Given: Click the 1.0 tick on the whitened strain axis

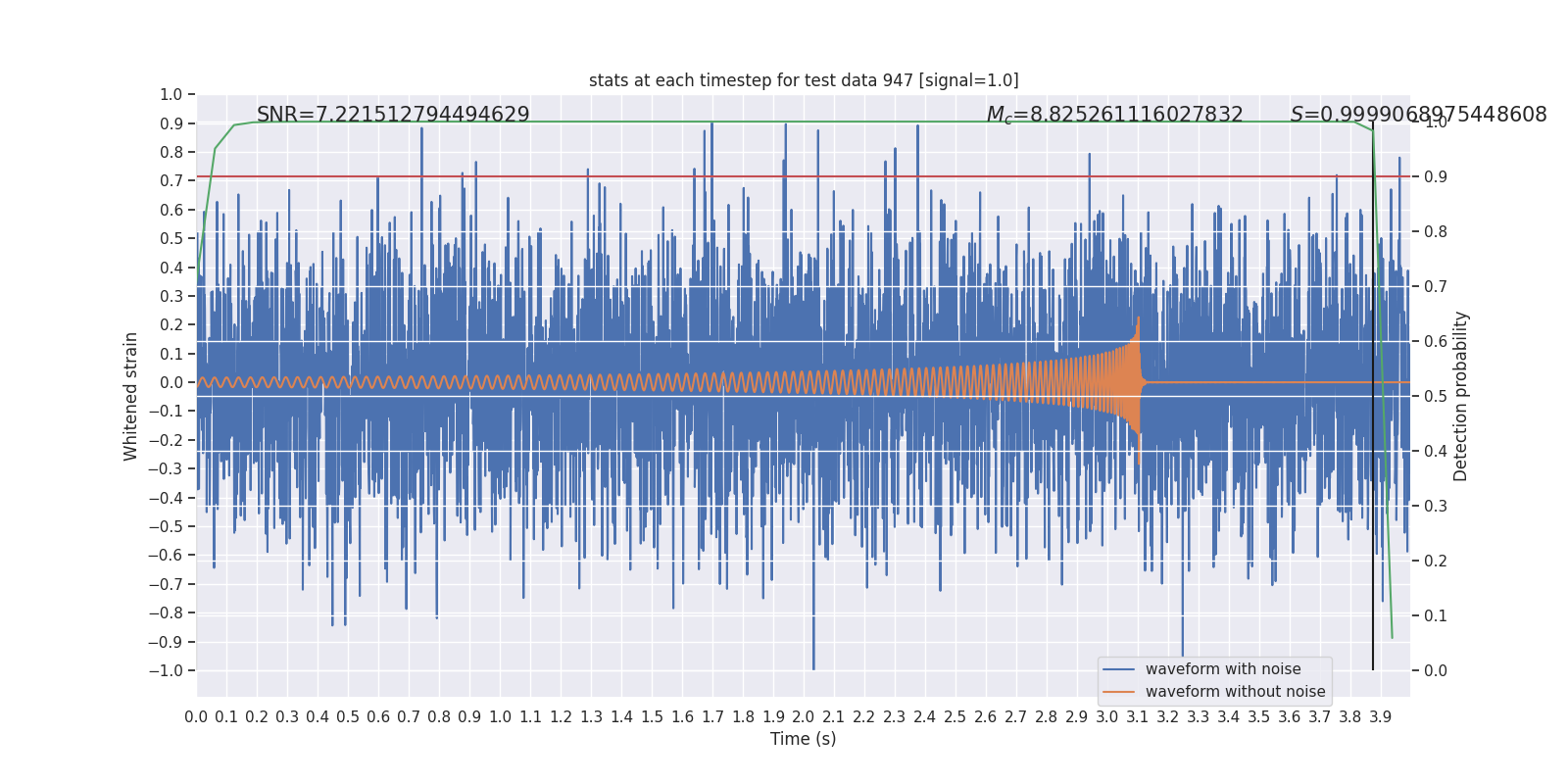Looking at the screenshot, I should click(171, 95).
